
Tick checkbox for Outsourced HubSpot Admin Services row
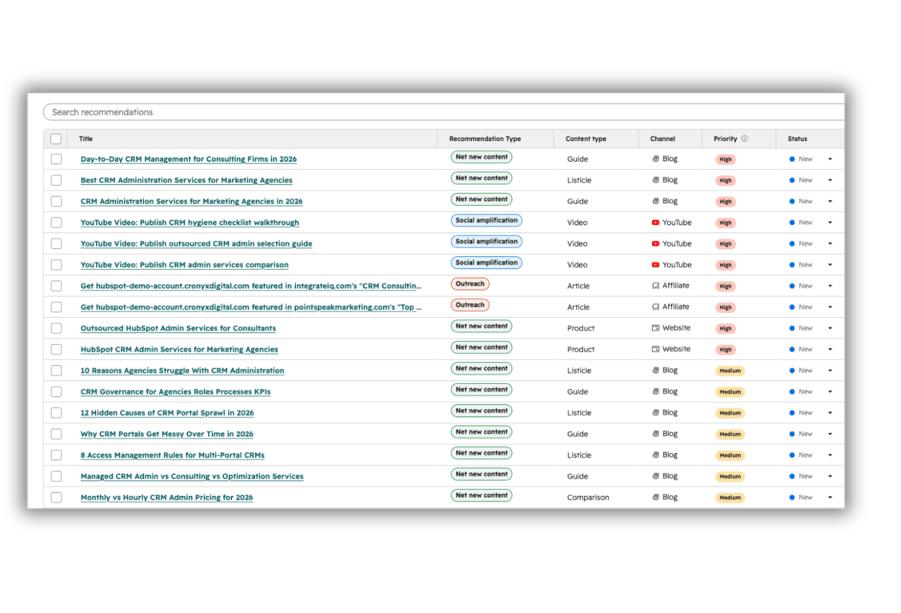pyautogui.click(x=56, y=328)
